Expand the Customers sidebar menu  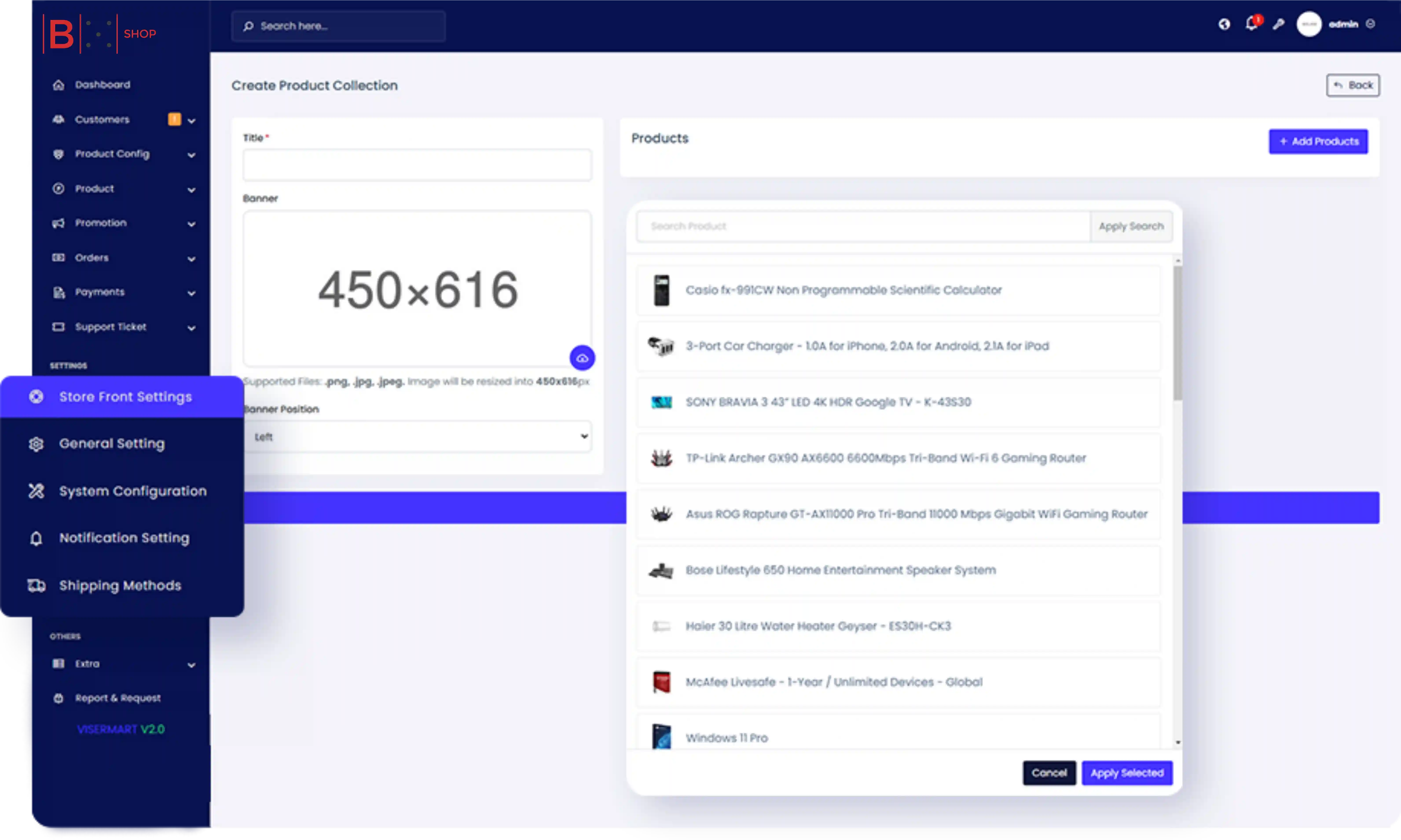click(191, 121)
